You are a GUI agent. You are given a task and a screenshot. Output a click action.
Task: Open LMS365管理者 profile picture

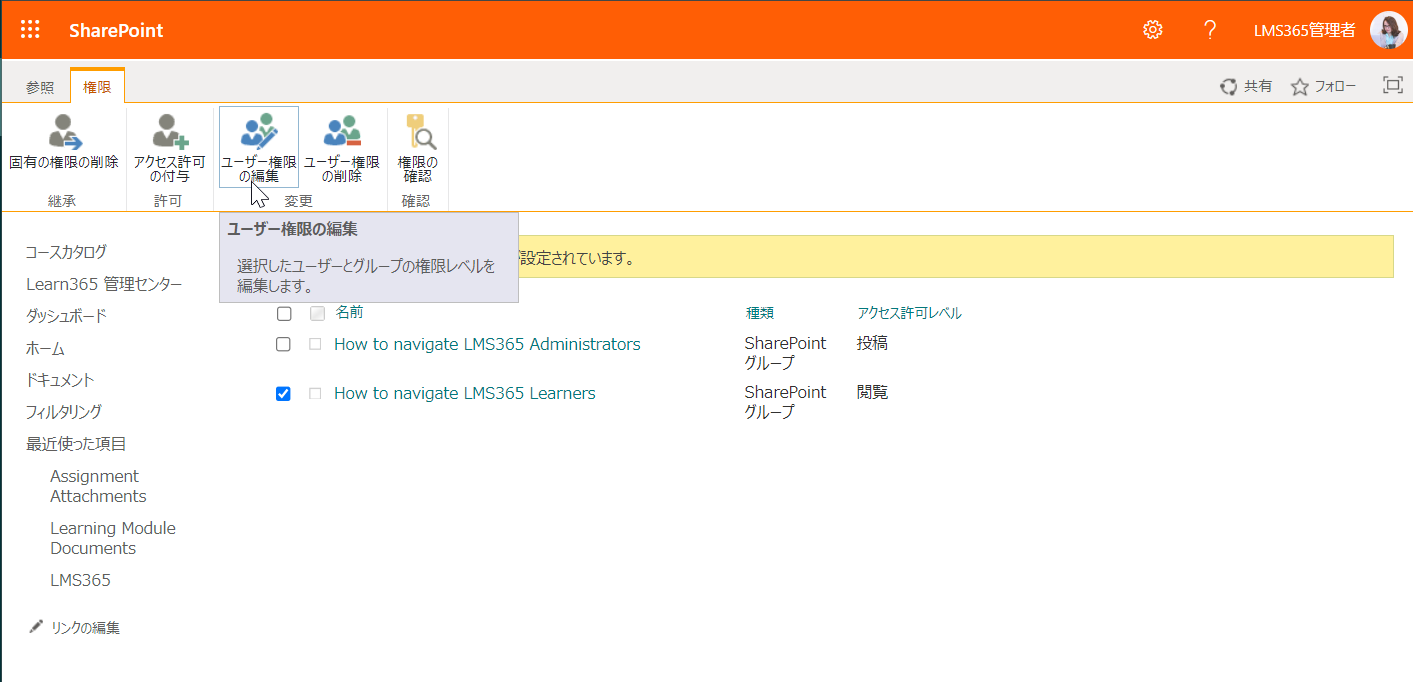point(1389,30)
